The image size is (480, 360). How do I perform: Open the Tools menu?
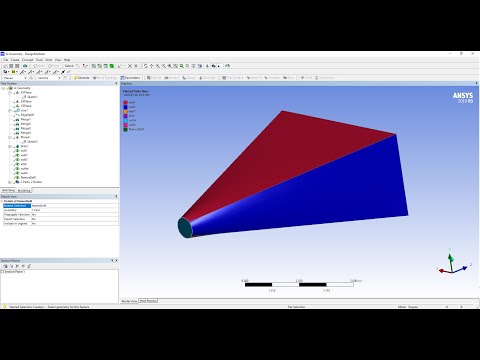tap(39, 60)
